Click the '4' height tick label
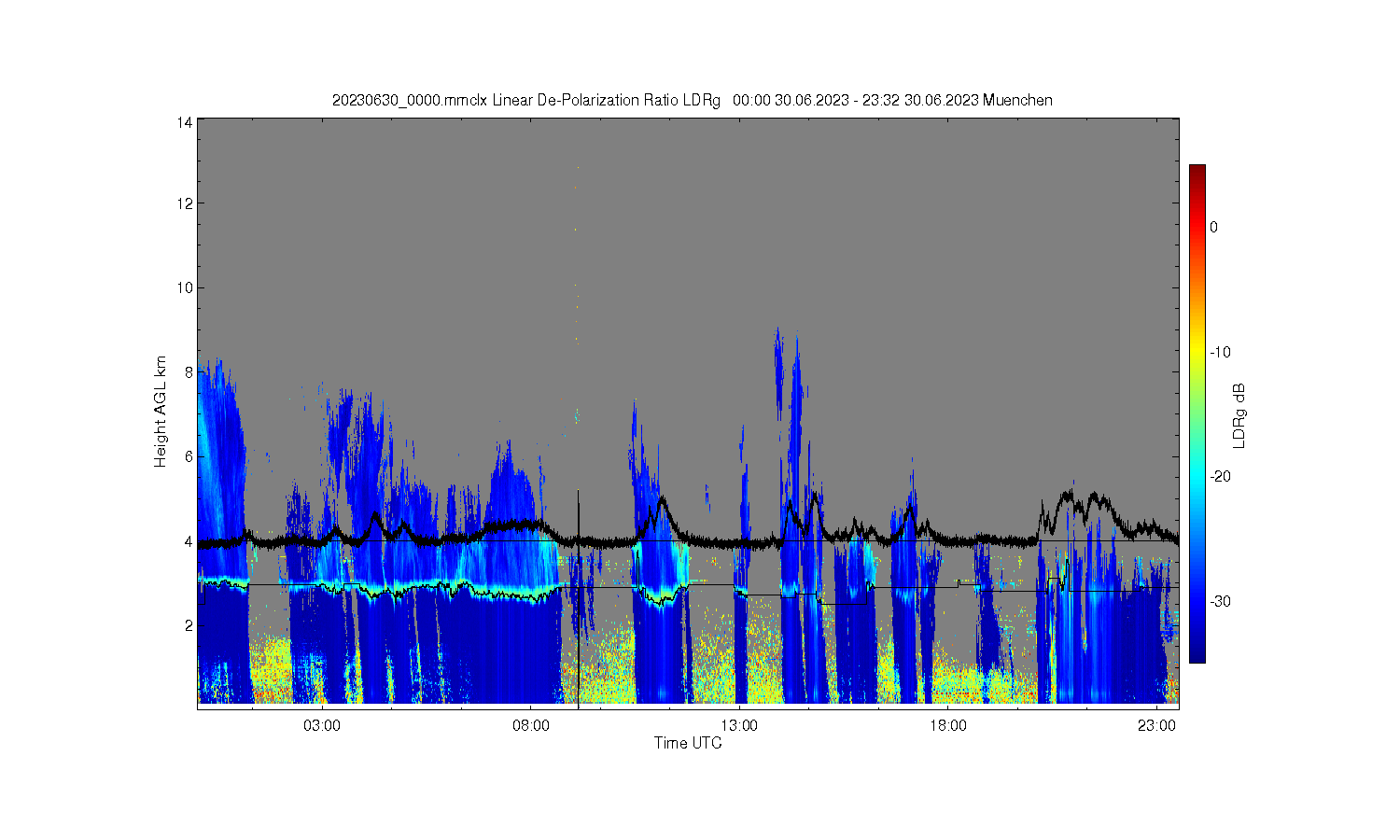 coord(189,540)
